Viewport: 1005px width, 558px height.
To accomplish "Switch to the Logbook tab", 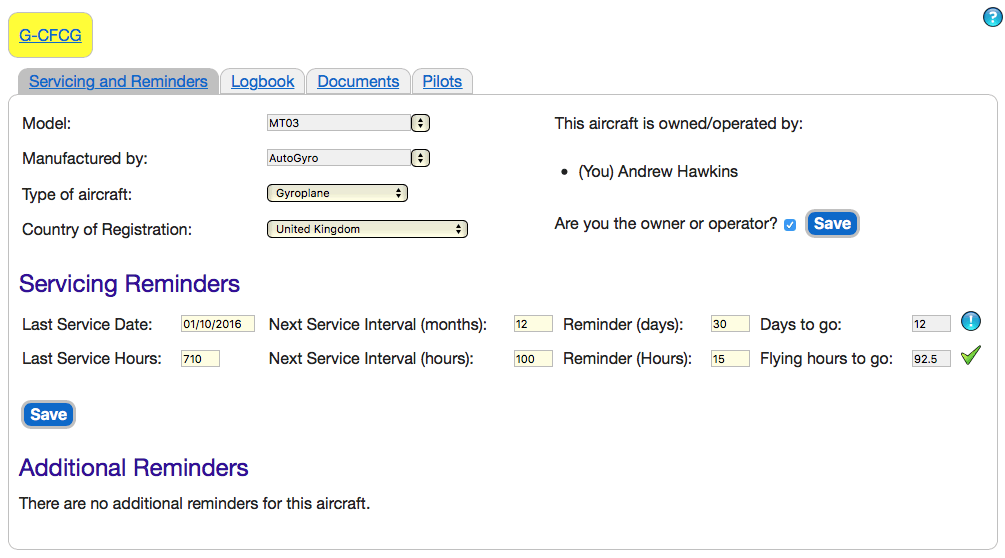I will 262,81.
